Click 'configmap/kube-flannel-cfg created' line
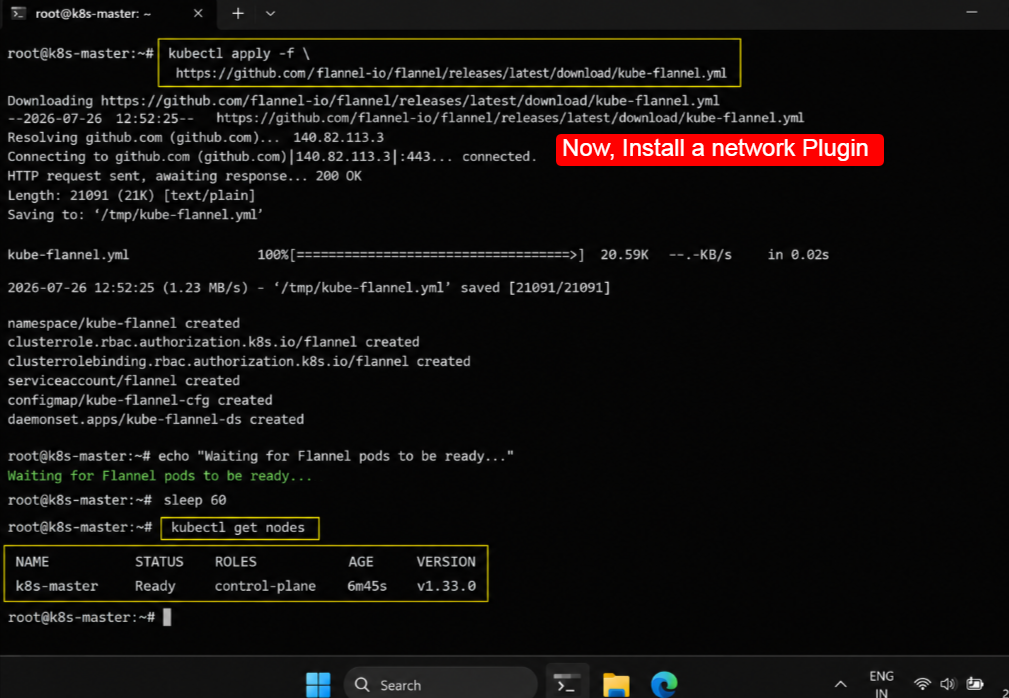Image resolution: width=1009 pixels, height=698 pixels. (140, 400)
